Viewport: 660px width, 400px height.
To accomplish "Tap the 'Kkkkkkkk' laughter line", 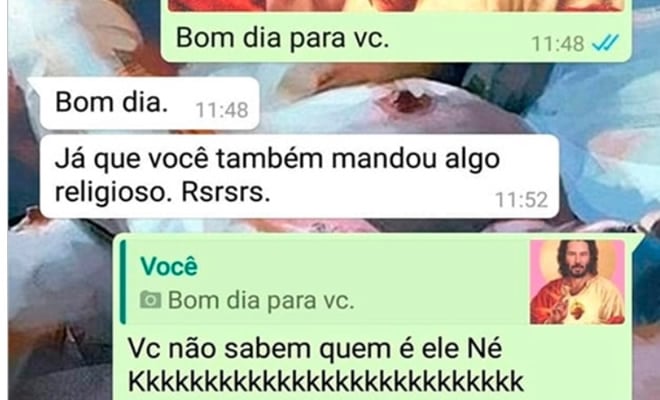I will point(325,381).
